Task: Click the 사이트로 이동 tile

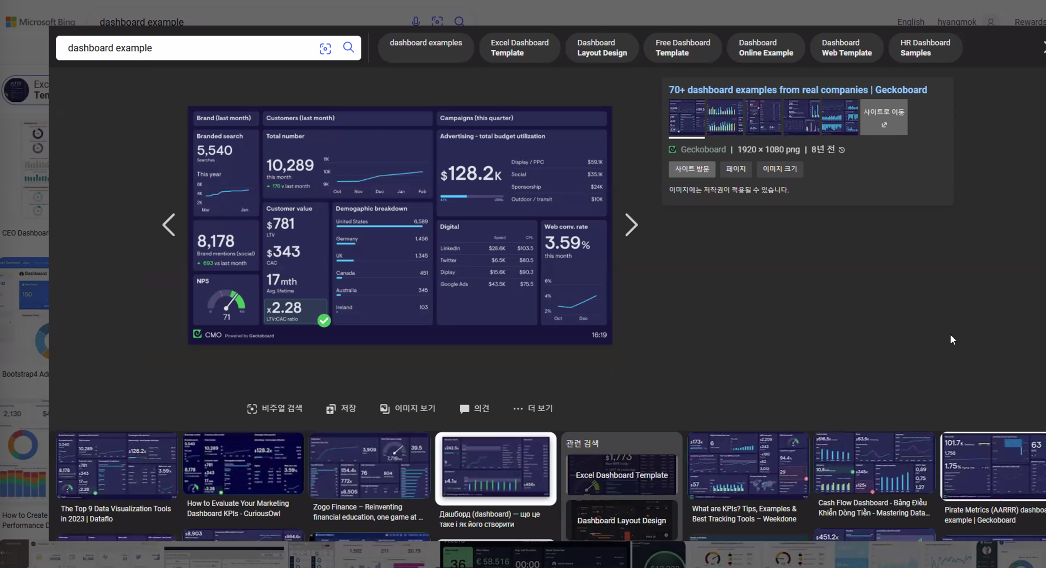Action: coord(884,117)
